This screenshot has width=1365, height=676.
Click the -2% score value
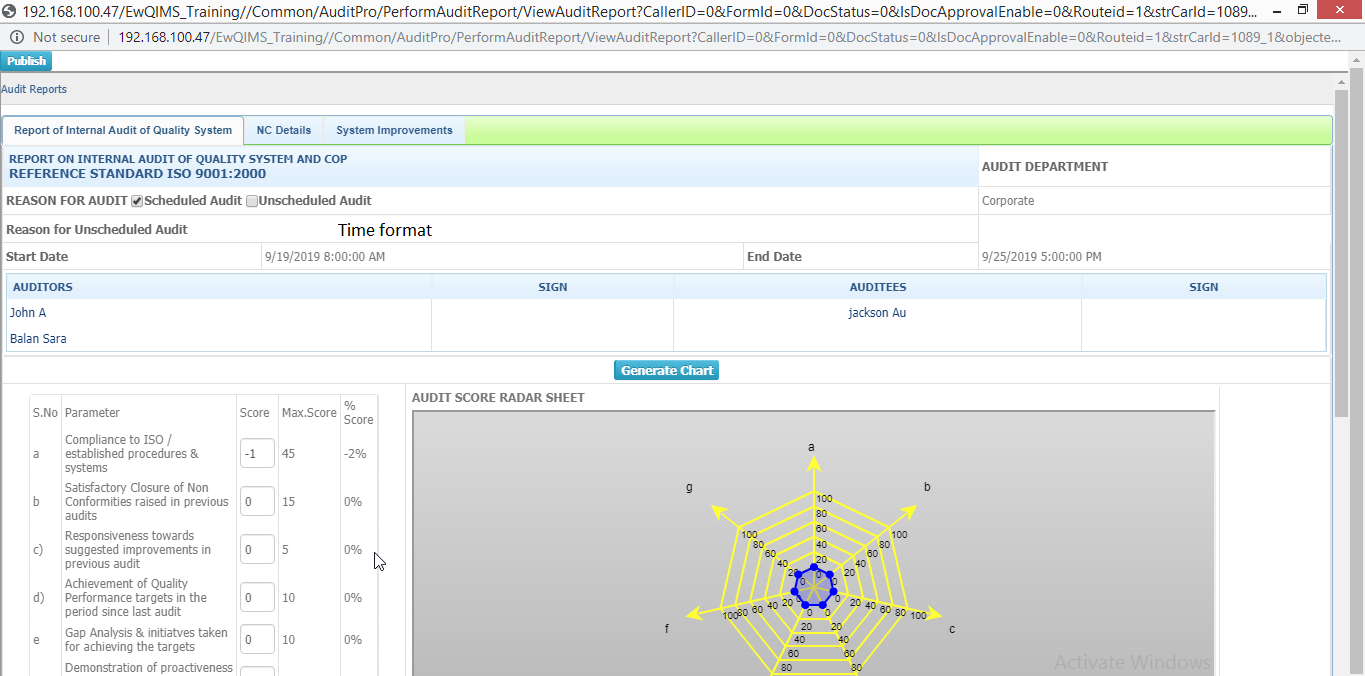(x=355, y=454)
